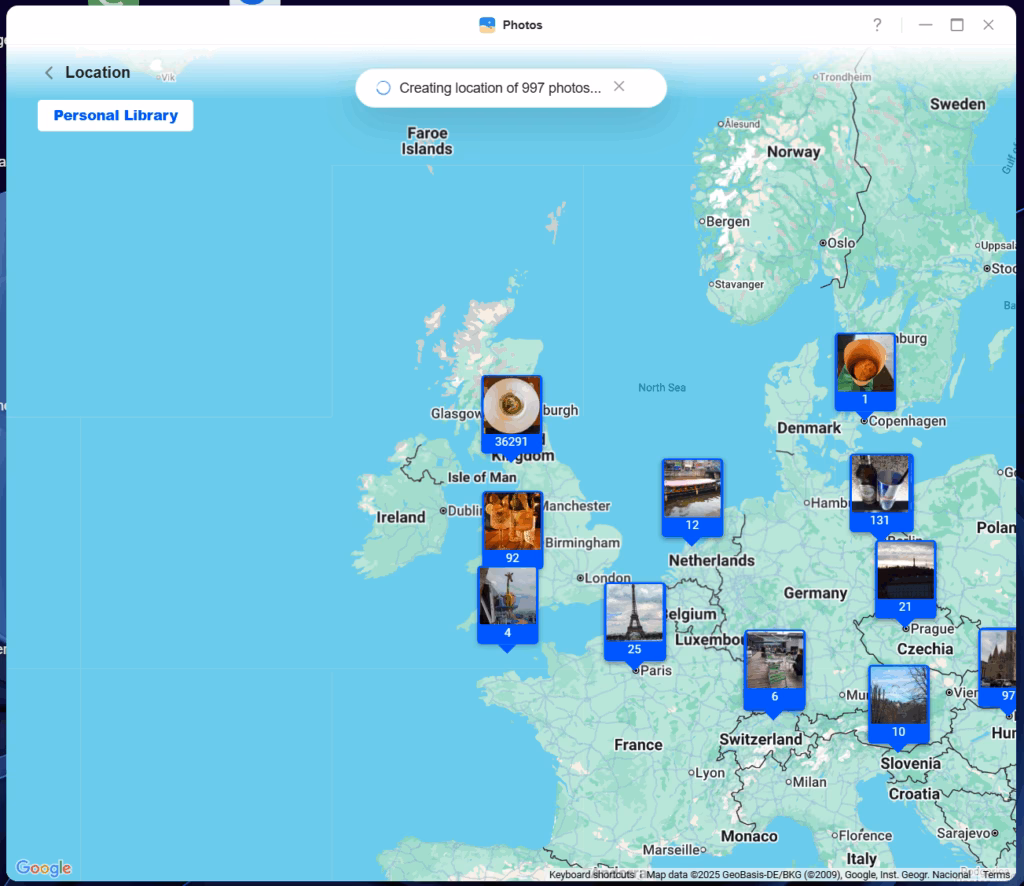Open the single photo marker near Copenhagen
The height and width of the screenshot is (886, 1024).
click(x=865, y=368)
